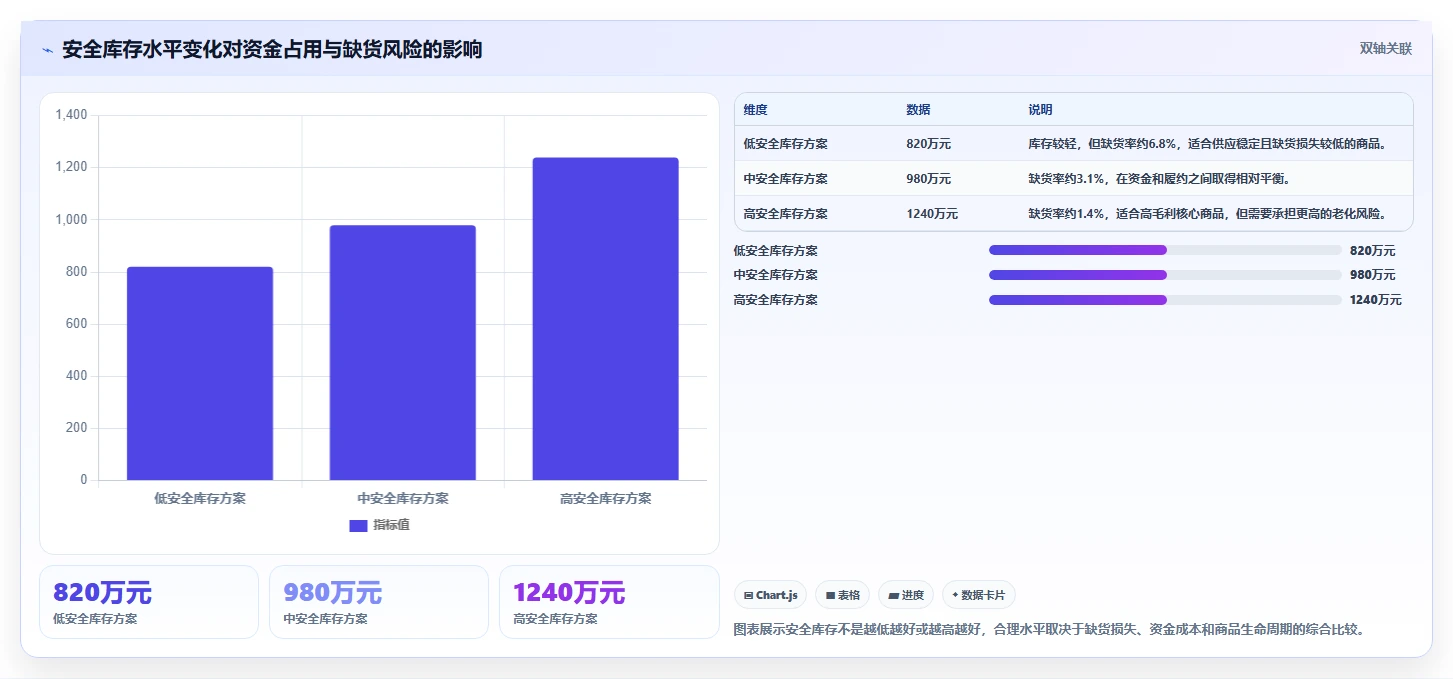Click the description mentioning 缺货率约6.8%
This screenshot has width=1453, height=679.
pos(1210,144)
